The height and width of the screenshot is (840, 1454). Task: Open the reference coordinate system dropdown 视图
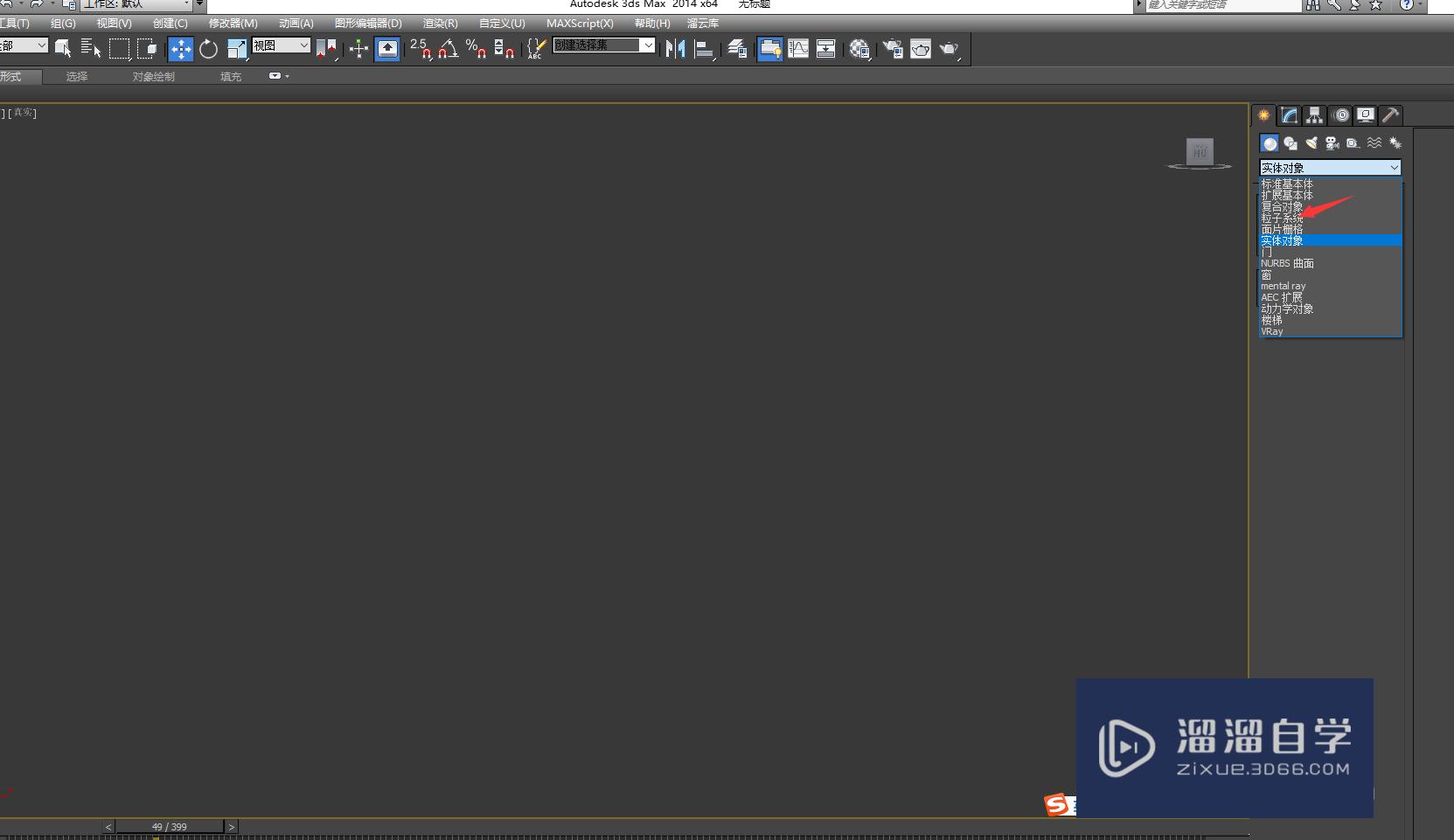[x=282, y=45]
